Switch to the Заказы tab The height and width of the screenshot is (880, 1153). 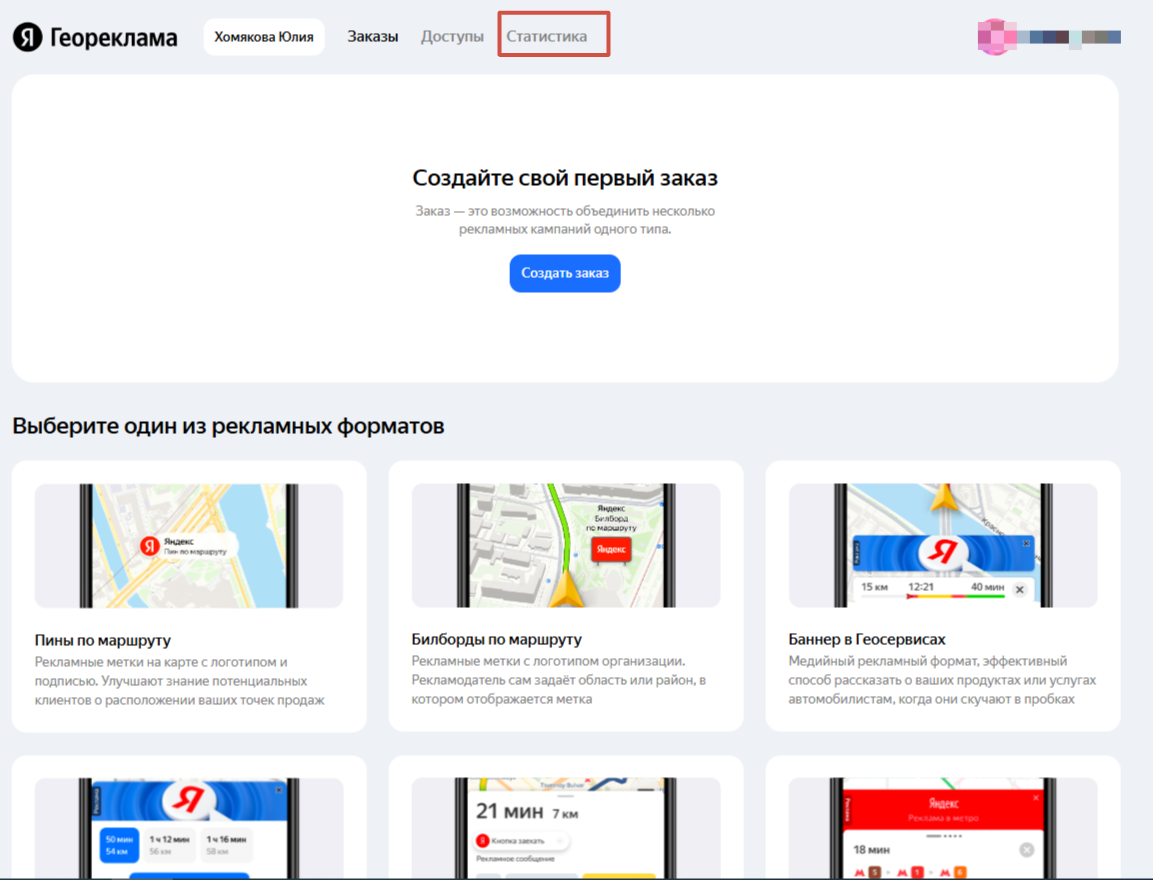pyautogui.click(x=373, y=37)
